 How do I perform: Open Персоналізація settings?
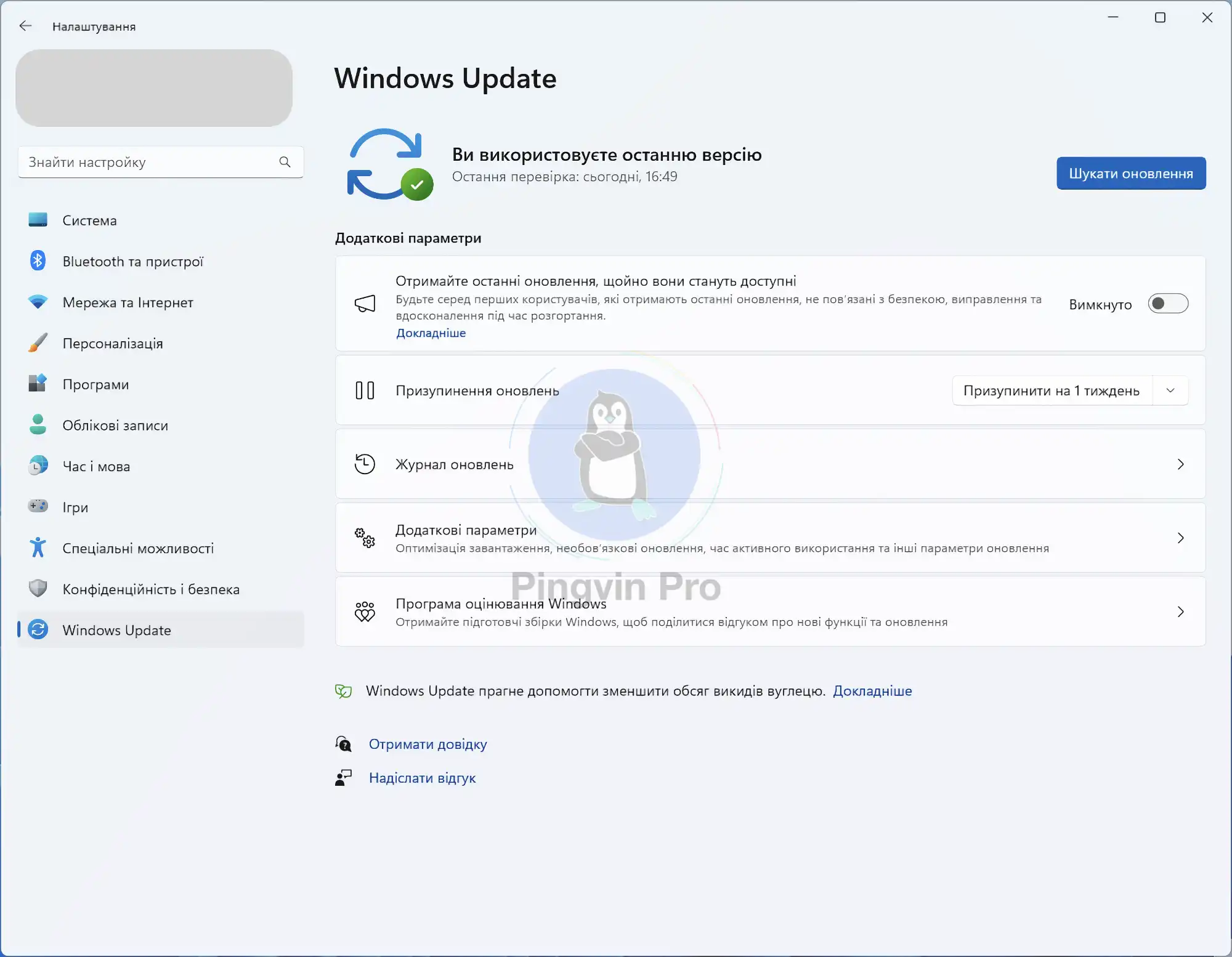161,343
